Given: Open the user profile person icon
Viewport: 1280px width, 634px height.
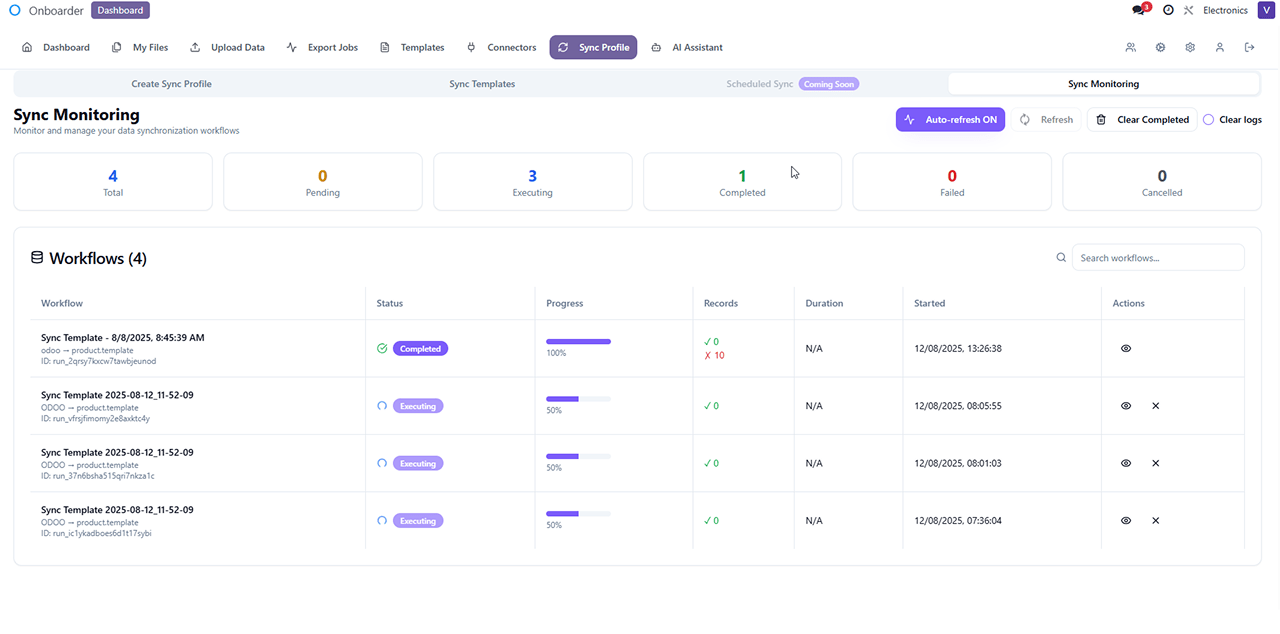Looking at the screenshot, I should pyautogui.click(x=1219, y=47).
